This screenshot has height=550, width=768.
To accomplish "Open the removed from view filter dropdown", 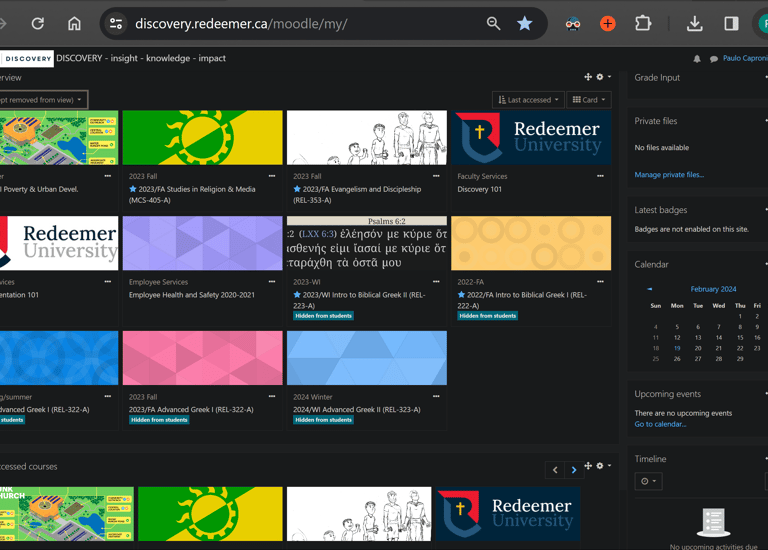I will click(x=42, y=99).
